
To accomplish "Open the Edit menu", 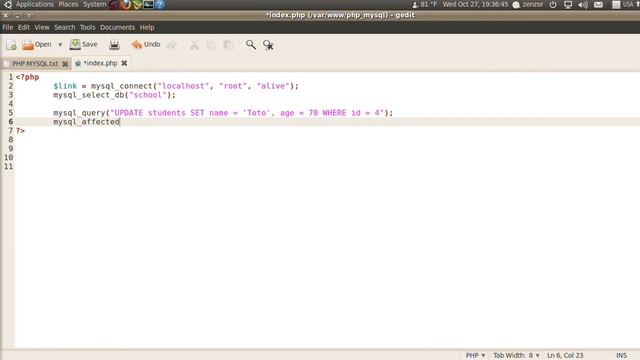I will click(x=24, y=27).
